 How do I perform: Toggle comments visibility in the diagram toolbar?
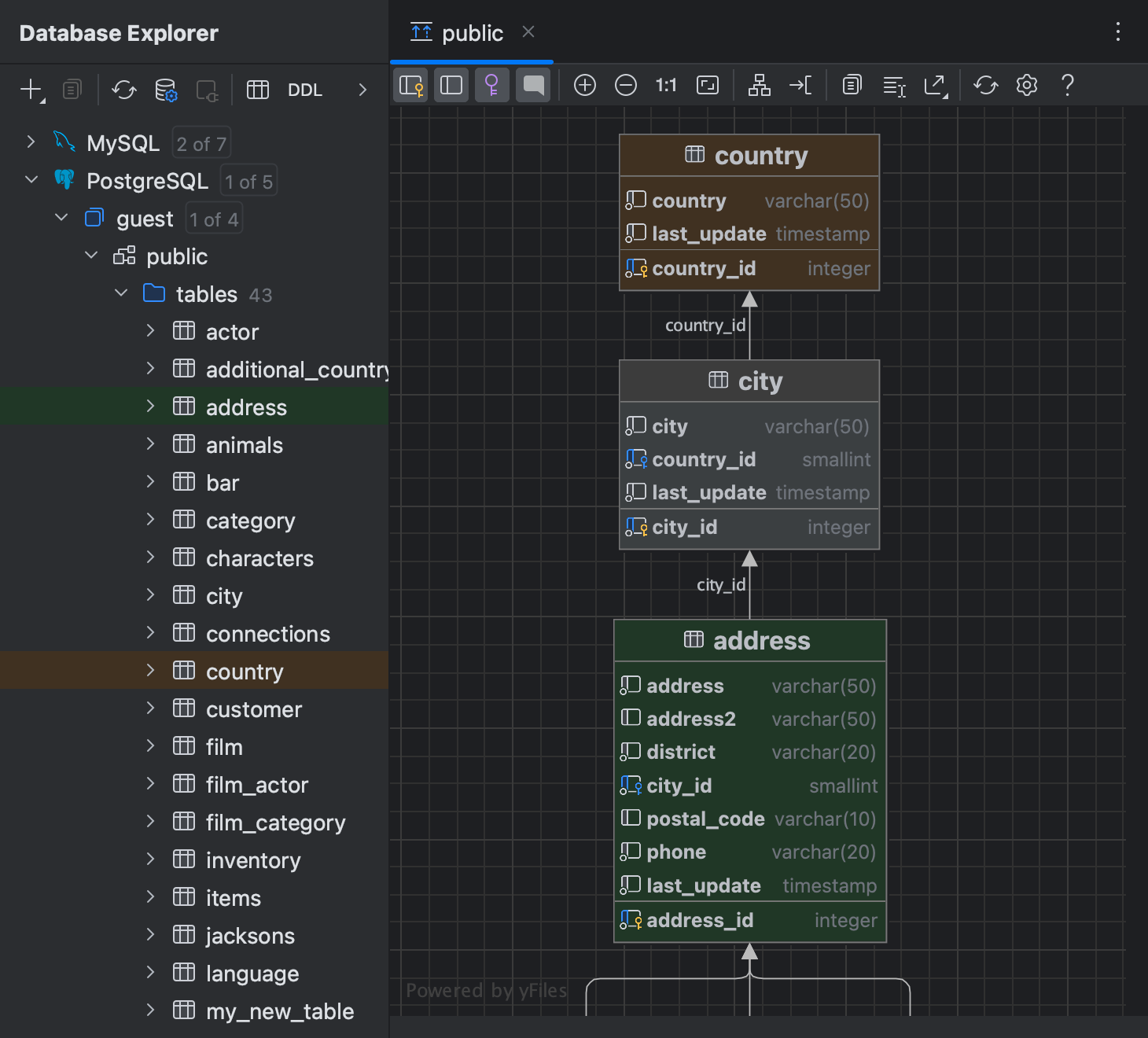[x=533, y=85]
